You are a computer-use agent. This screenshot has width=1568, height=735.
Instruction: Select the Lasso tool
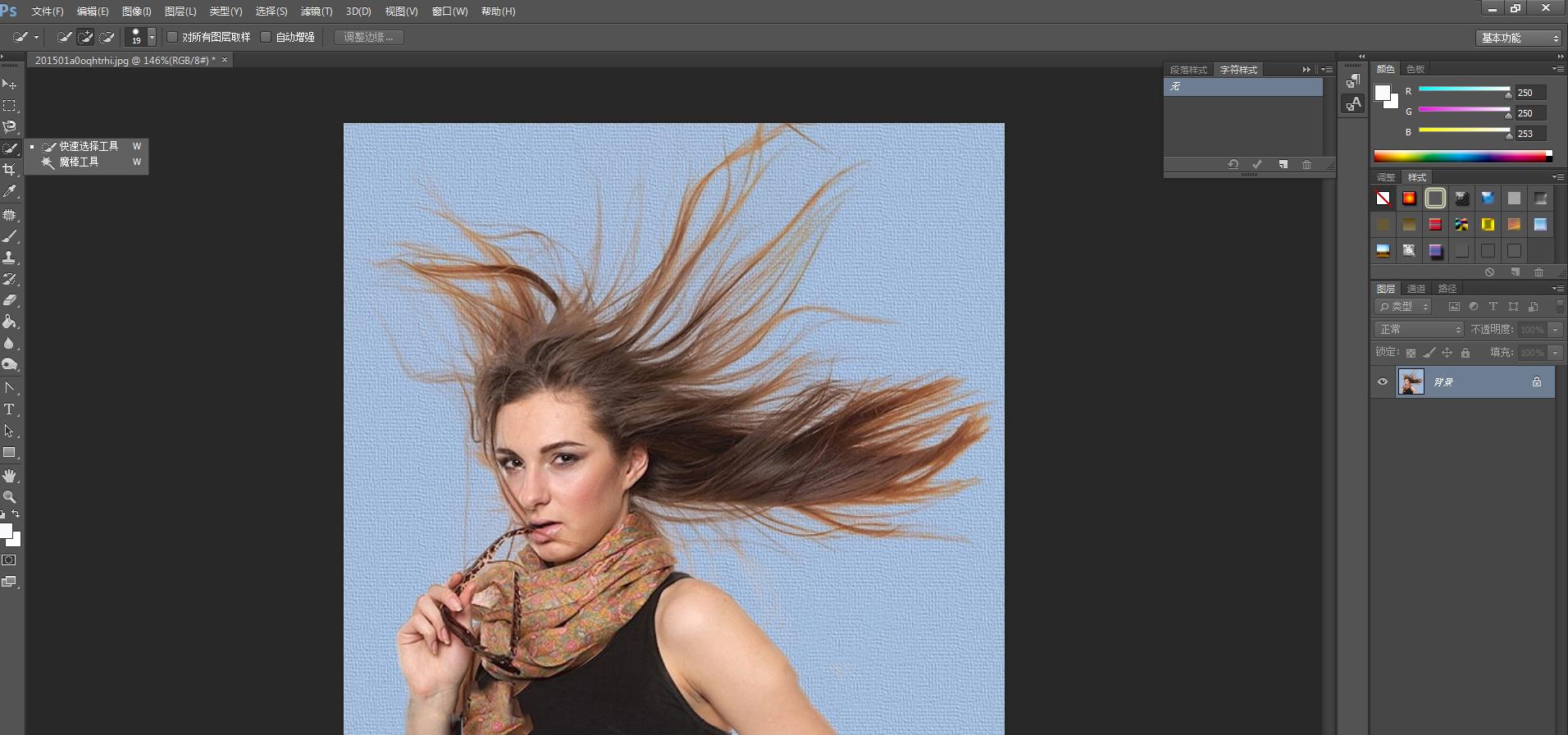pos(10,127)
